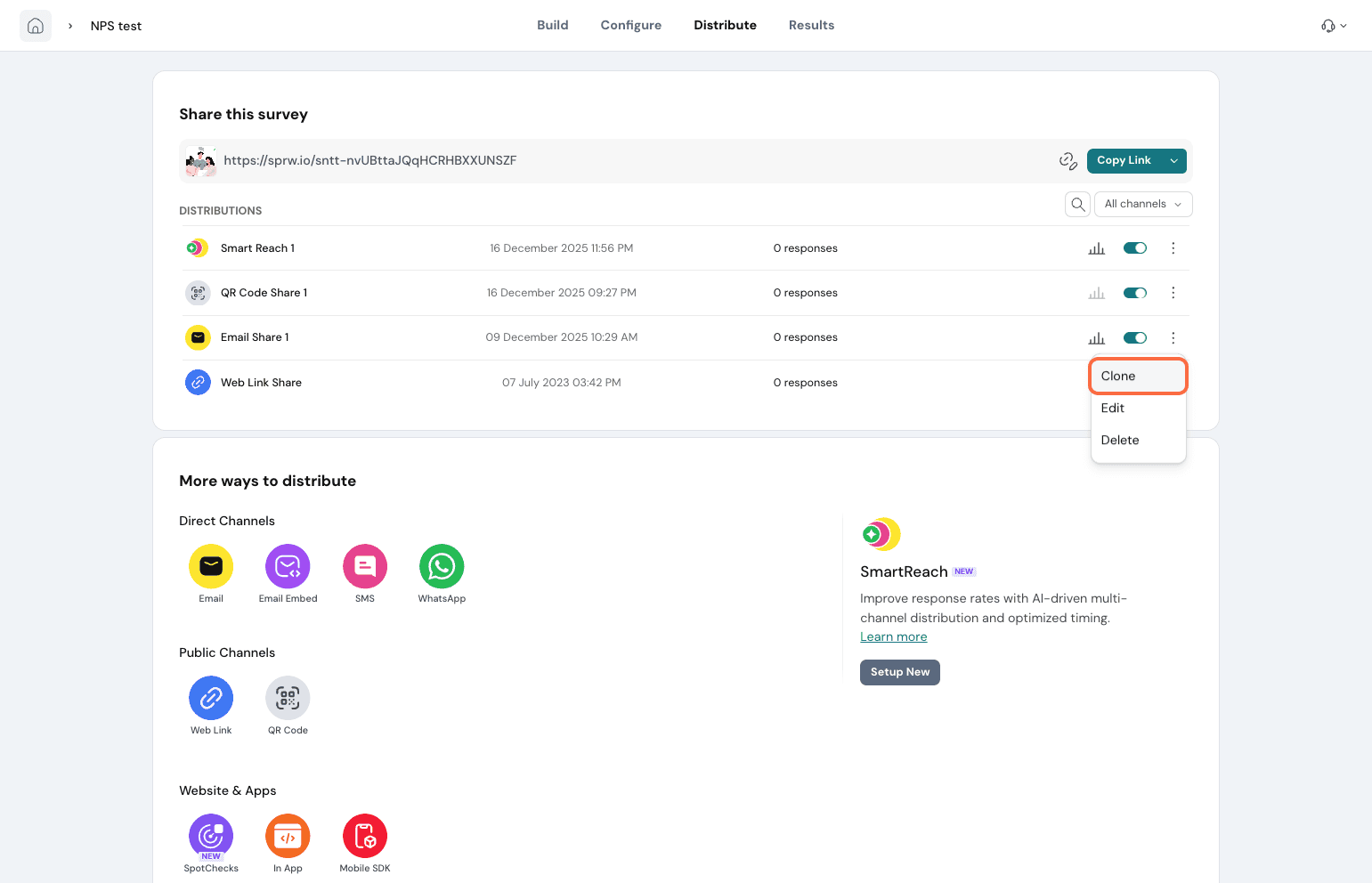Disable the Smart Reach 1 toggle
This screenshot has width=1372, height=883.
coord(1134,248)
